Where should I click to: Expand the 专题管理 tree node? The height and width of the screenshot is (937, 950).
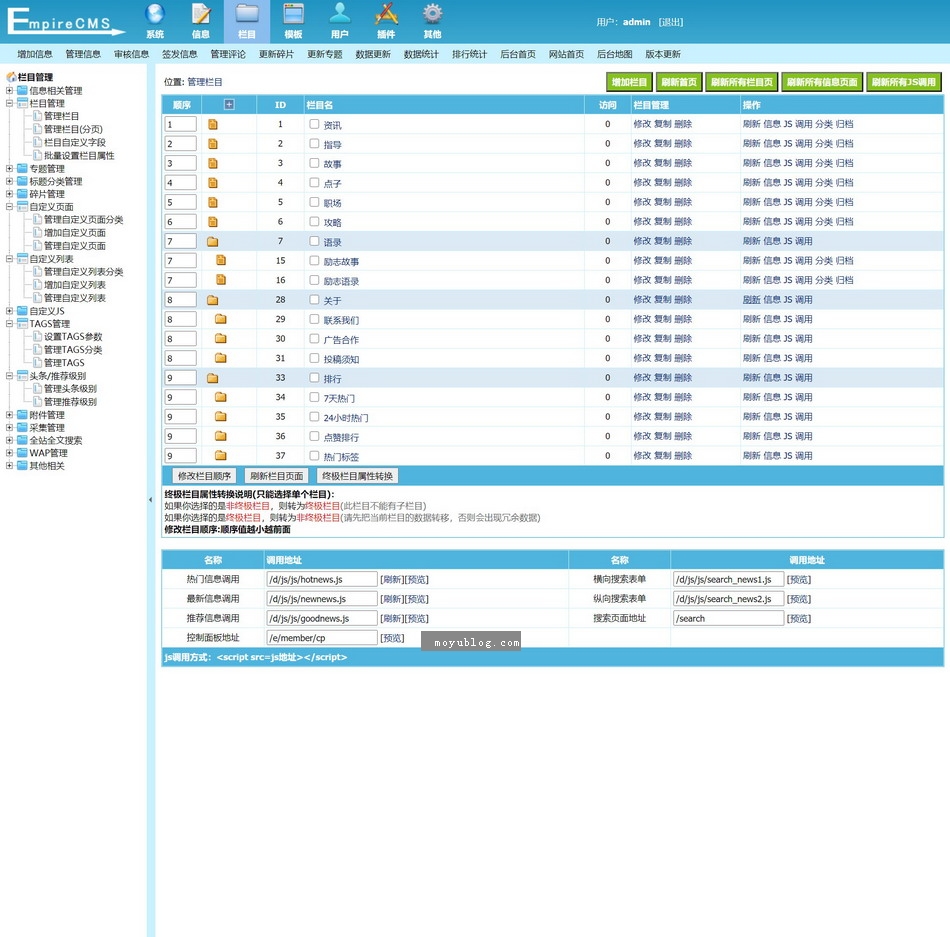9,168
